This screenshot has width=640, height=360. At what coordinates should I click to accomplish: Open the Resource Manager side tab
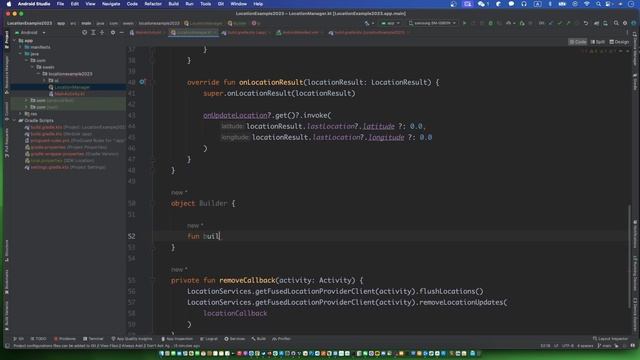pos(7,74)
